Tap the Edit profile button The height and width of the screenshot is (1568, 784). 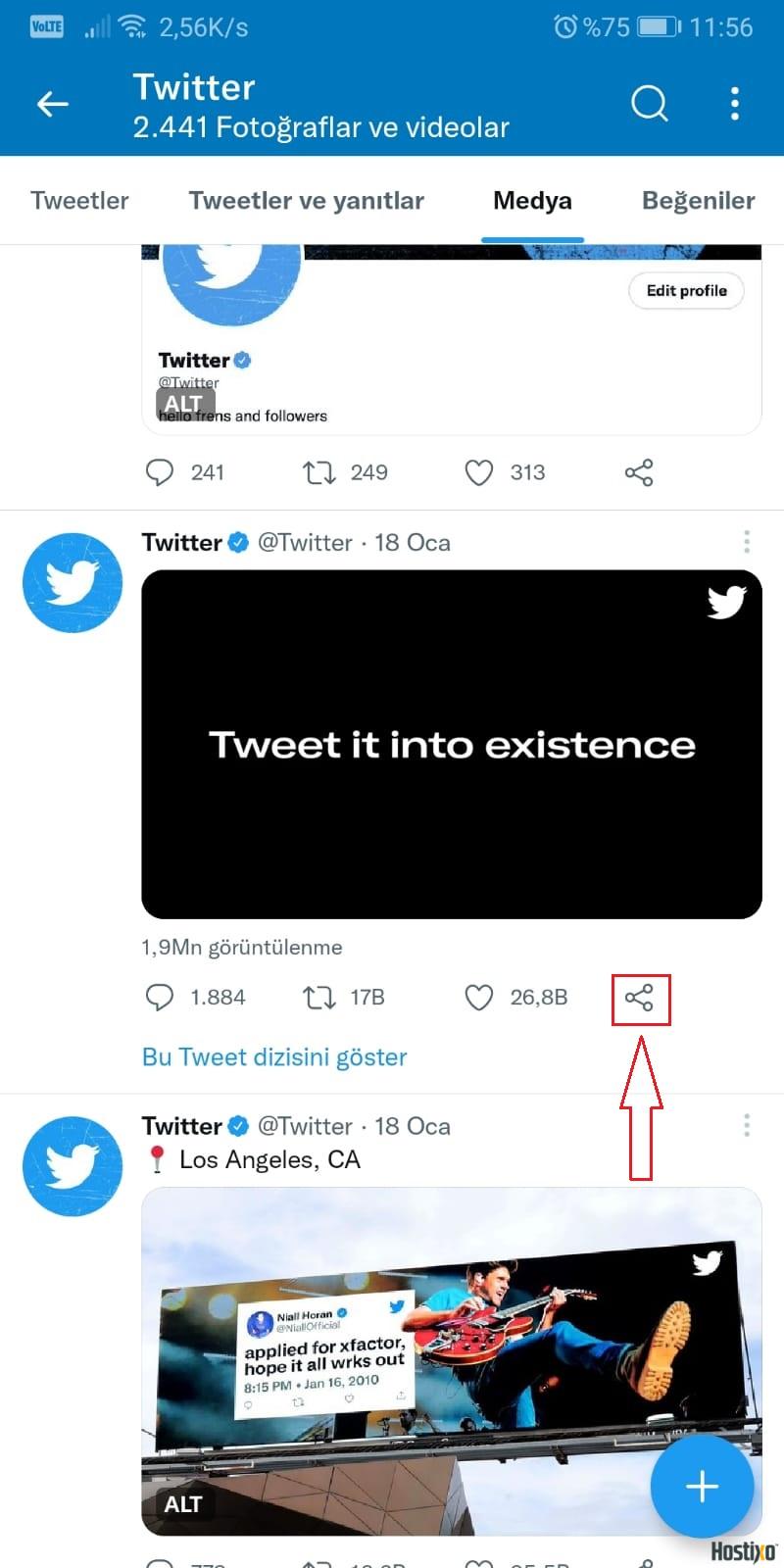click(x=686, y=290)
